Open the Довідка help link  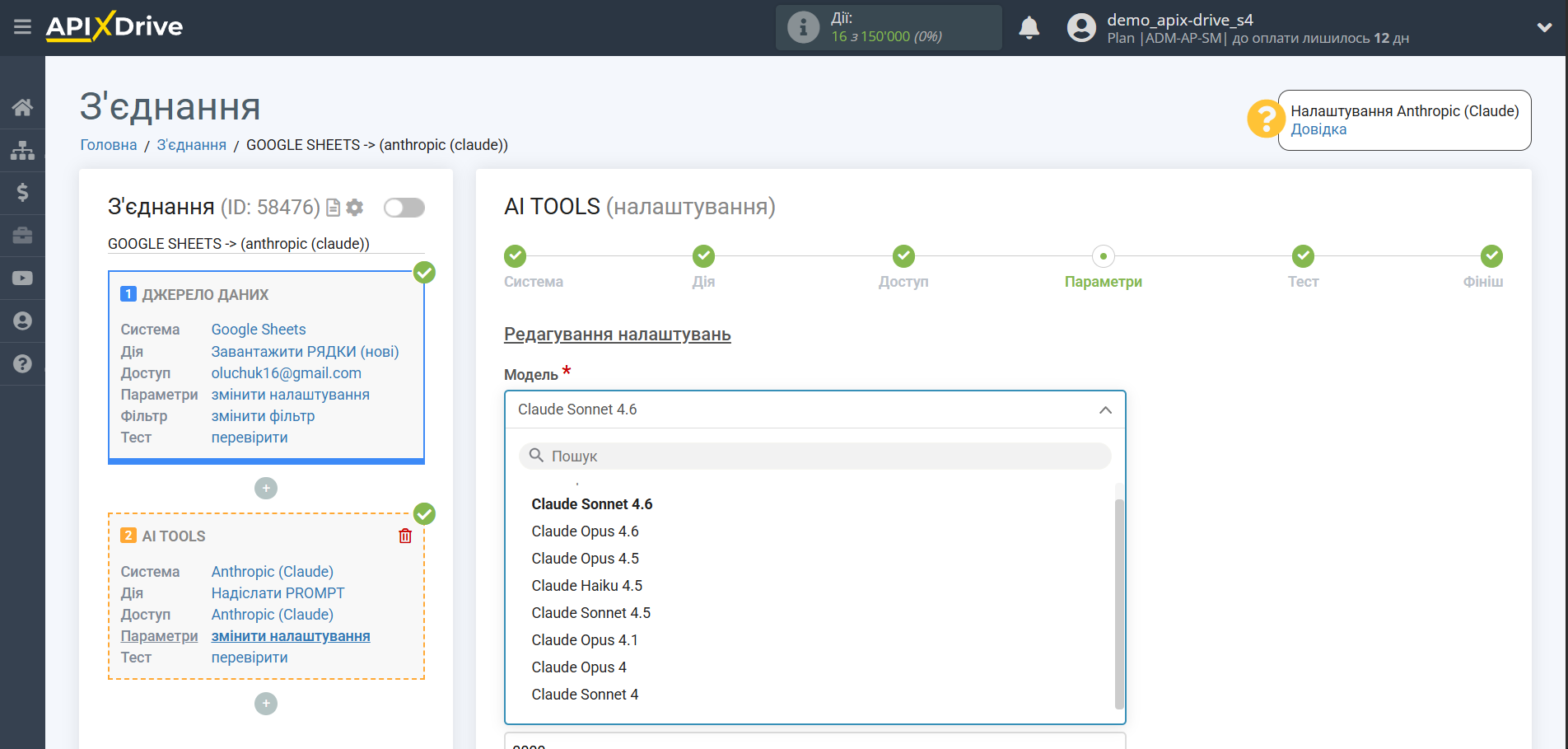(x=1318, y=129)
